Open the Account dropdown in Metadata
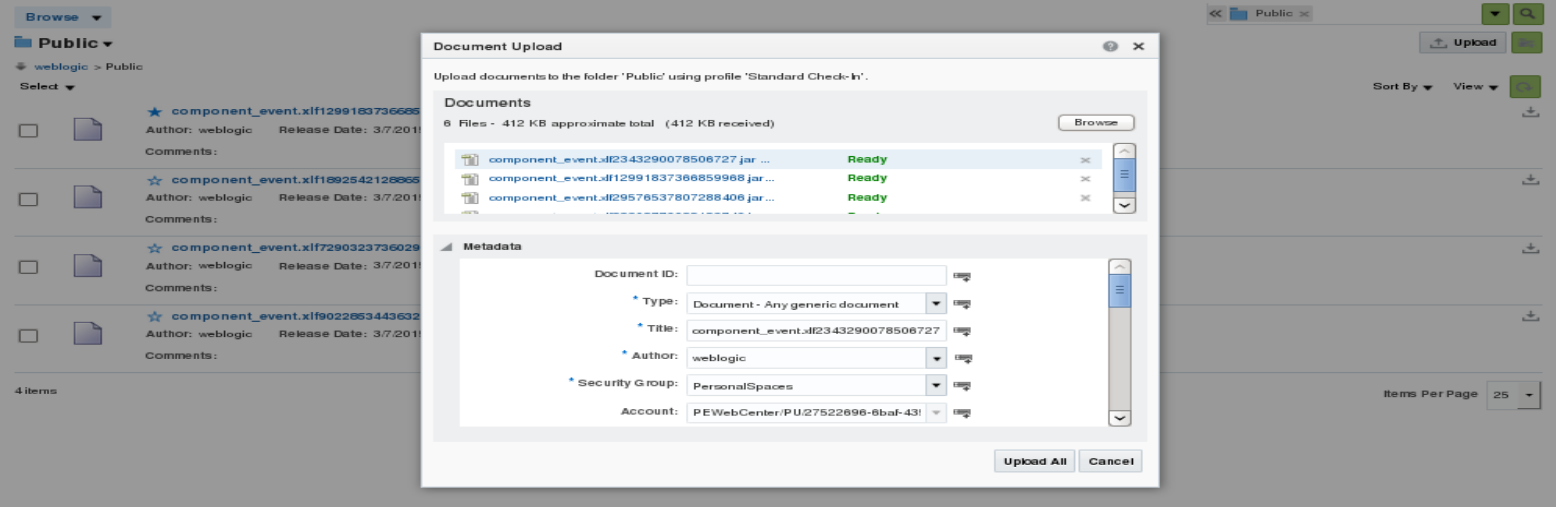Screen dimensions: 1556x507 936,412
